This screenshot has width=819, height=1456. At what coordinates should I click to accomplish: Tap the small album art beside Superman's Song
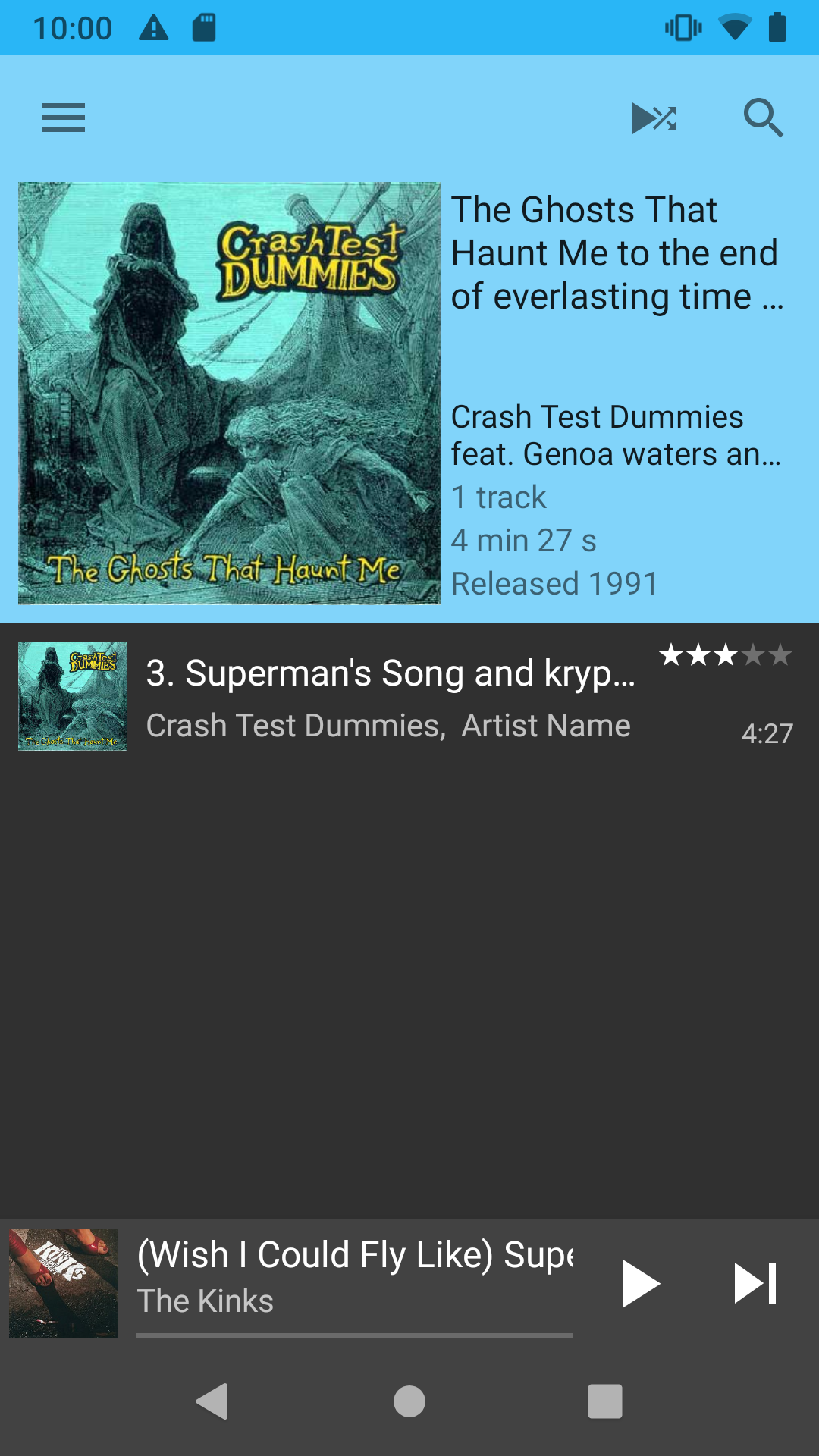[x=73, y=696]
